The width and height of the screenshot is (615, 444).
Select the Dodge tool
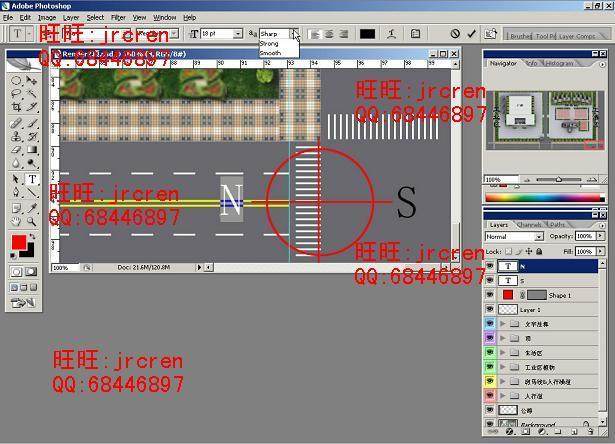(x=32, y=163)
